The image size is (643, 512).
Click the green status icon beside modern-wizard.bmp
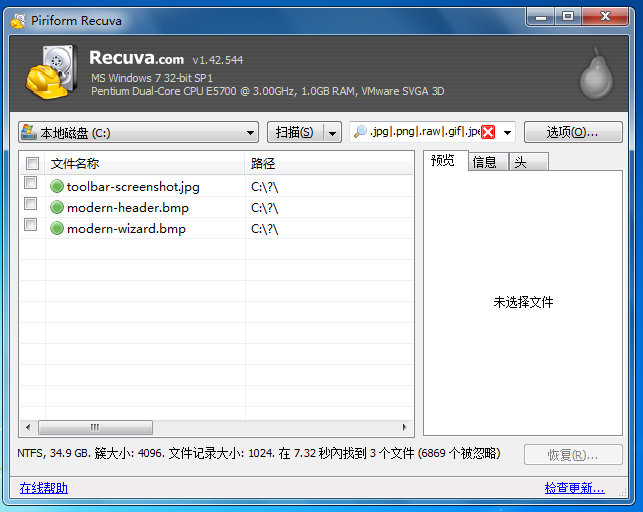tap(57, 228)
